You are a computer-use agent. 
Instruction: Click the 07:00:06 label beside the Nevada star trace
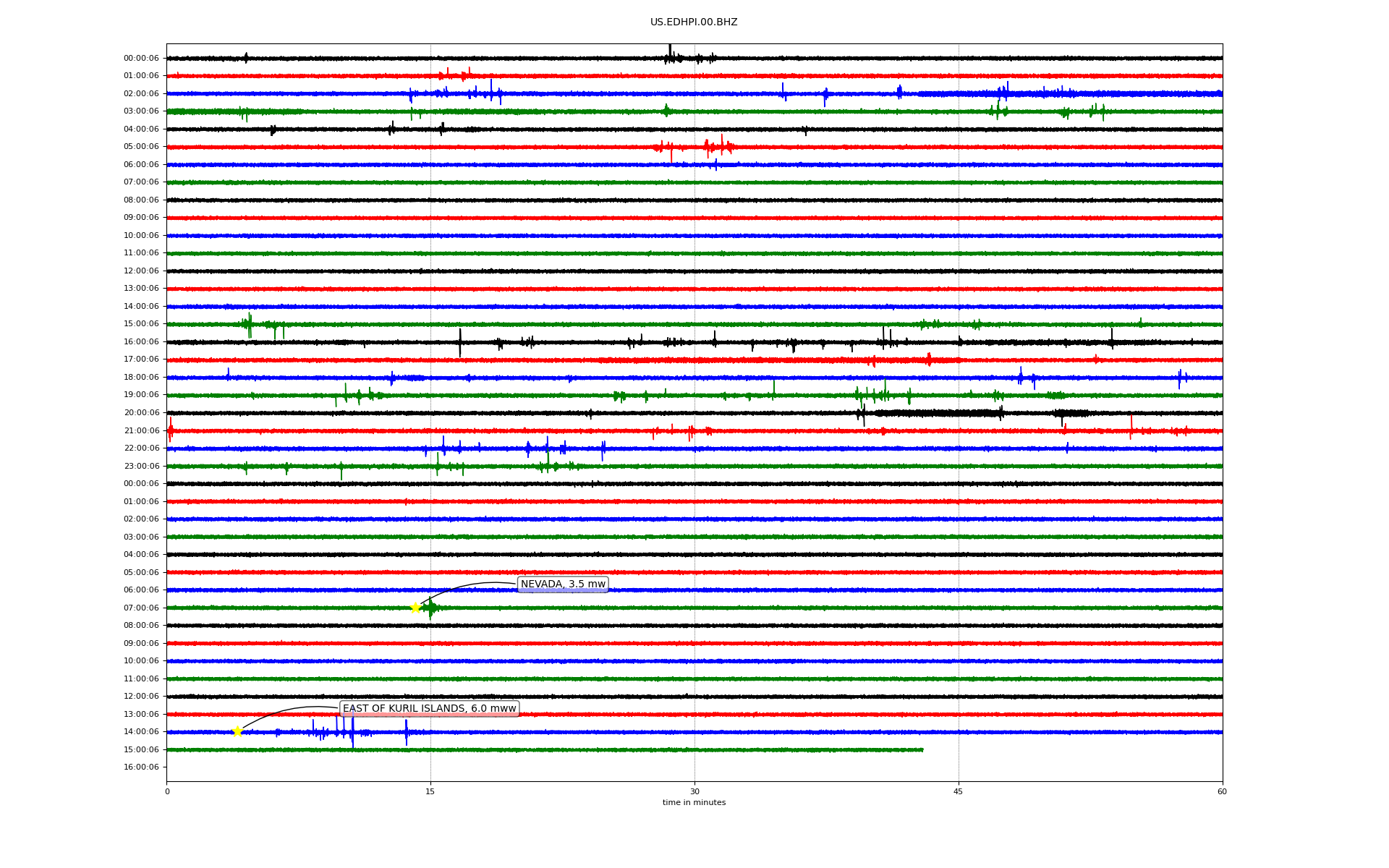[141, 608]
